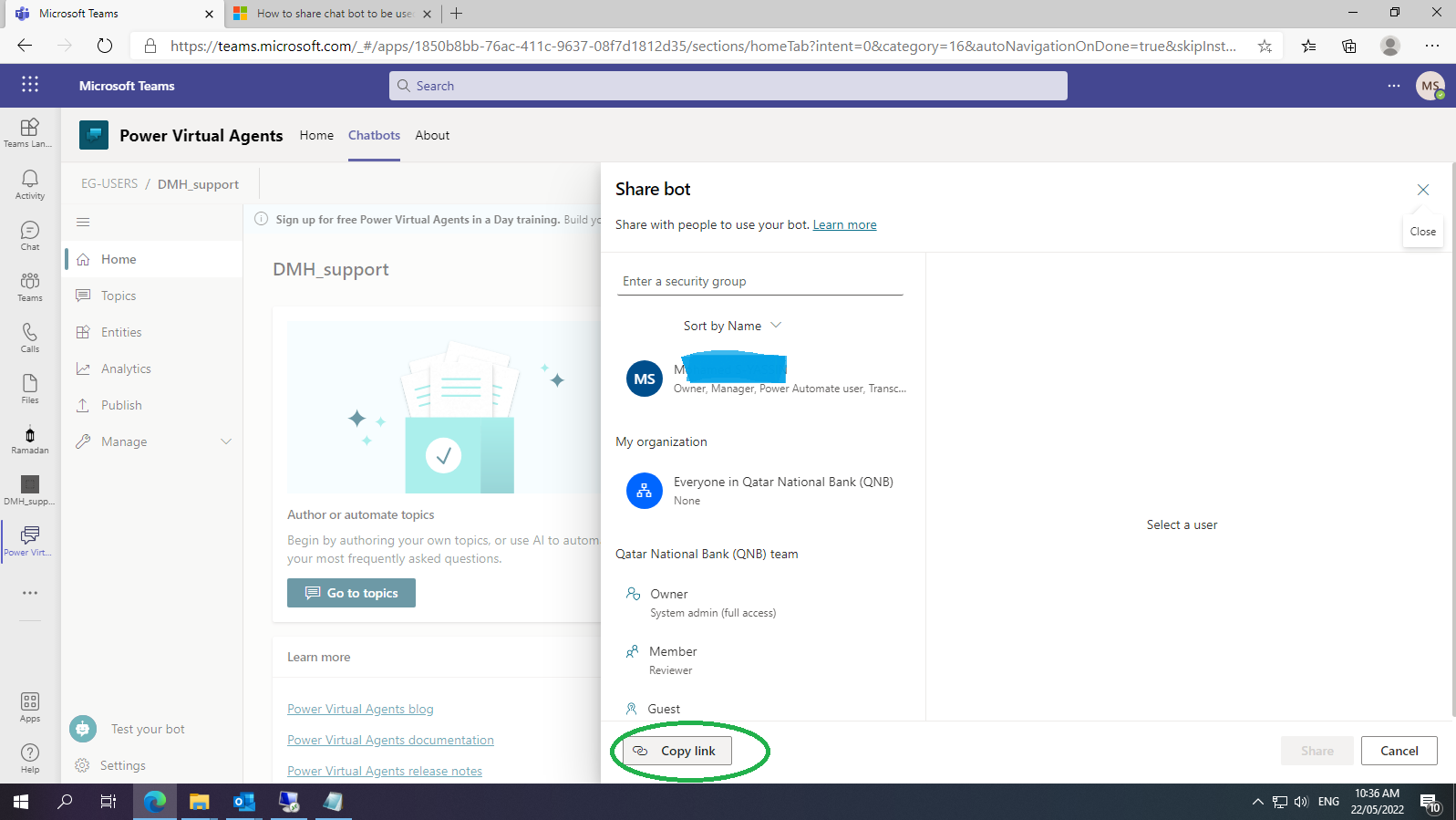Select Everyone in Qatar National Bank (QNB)

click(761, 490)
